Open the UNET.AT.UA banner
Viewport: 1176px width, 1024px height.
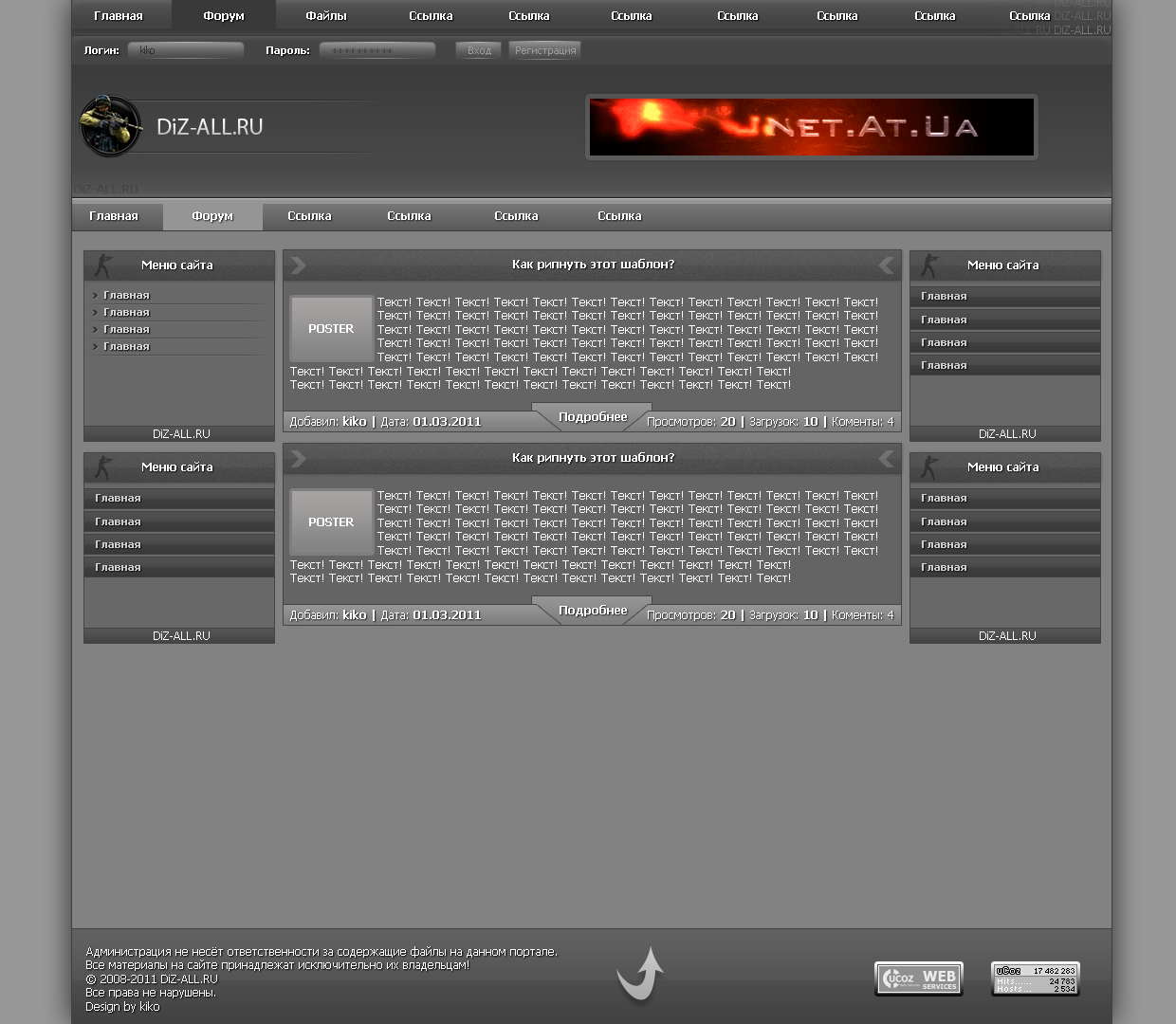[811, 127]
